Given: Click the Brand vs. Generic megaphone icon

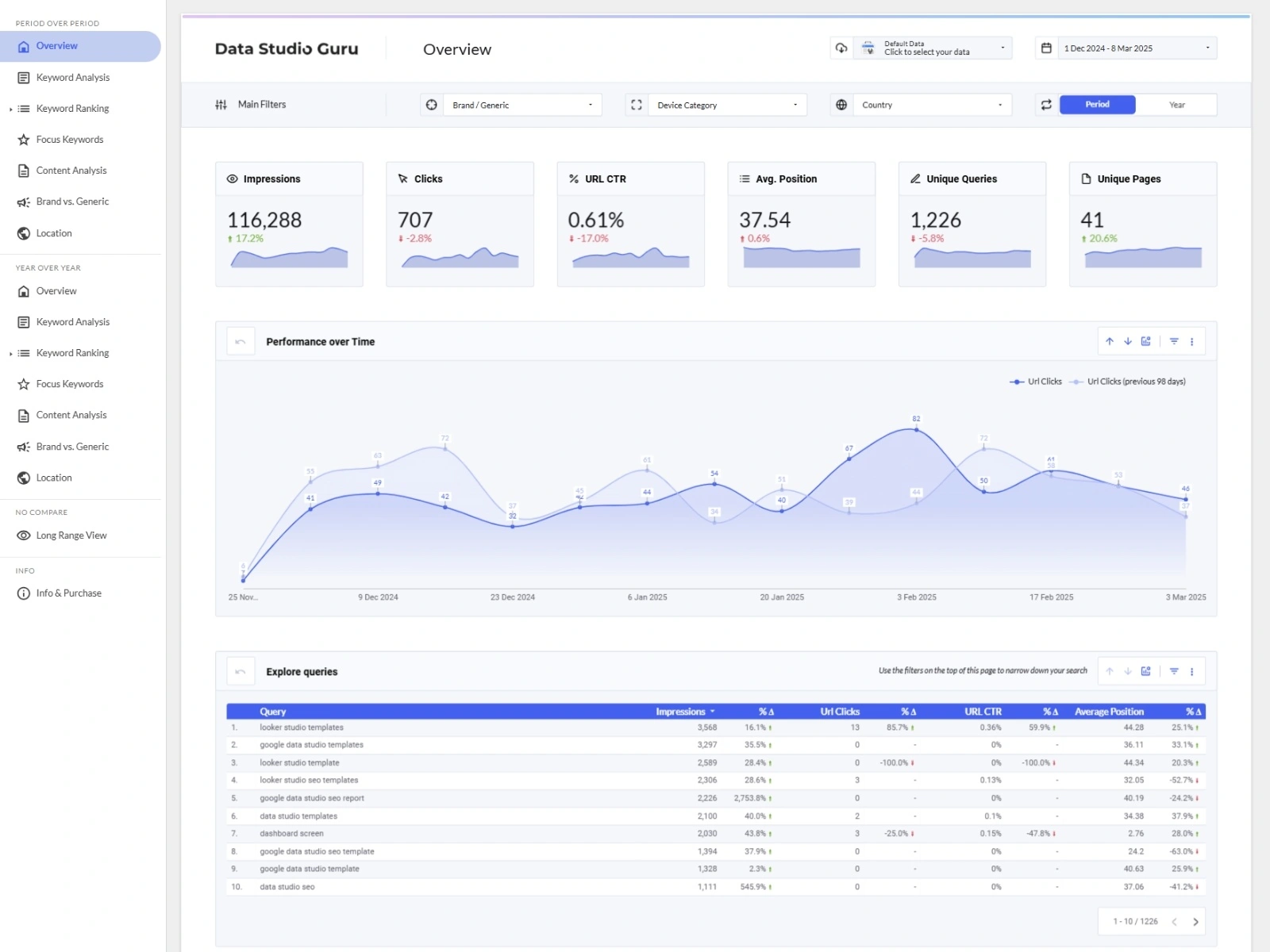Looking at the screenshot, I should tap(24, 201).
